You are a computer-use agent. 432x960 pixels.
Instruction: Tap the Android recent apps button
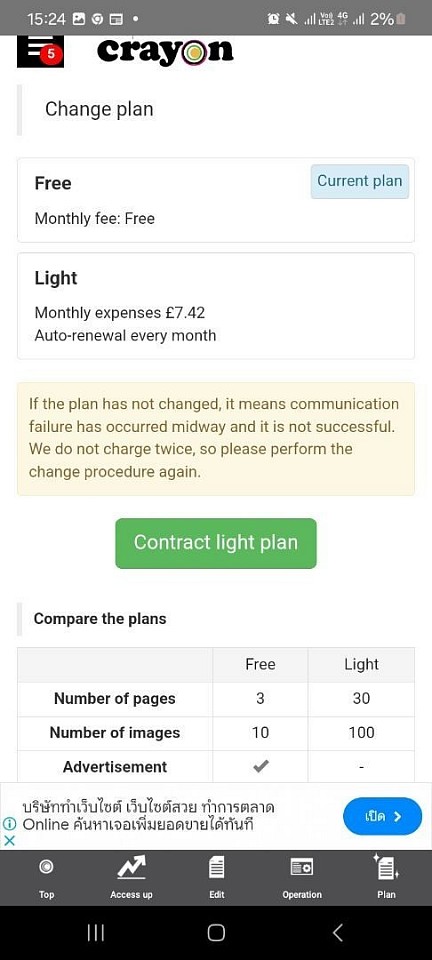(x=95, y=932)
